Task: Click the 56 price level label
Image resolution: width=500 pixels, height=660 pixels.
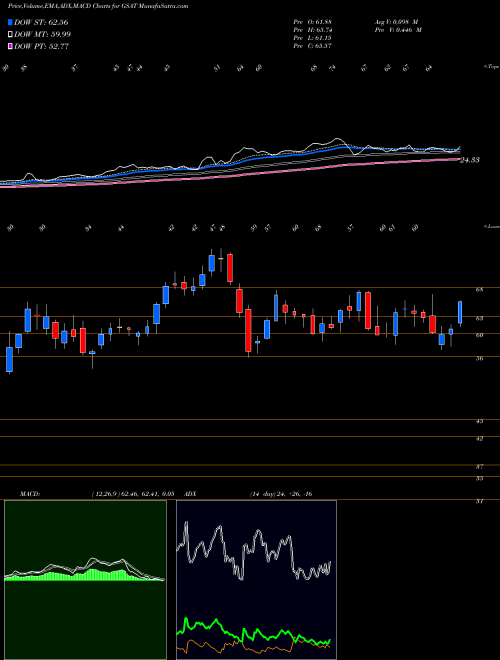Action: pyautogui.click(x=480, y=359)
